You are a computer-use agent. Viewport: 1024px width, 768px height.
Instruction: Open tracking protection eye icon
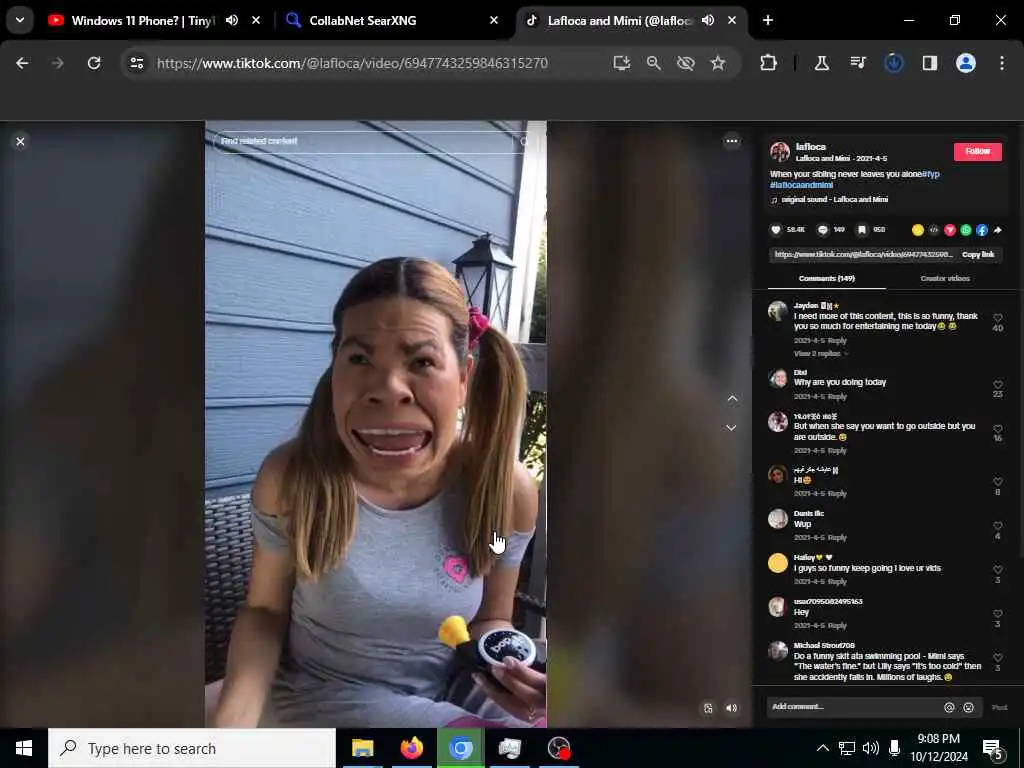point(686,63)
